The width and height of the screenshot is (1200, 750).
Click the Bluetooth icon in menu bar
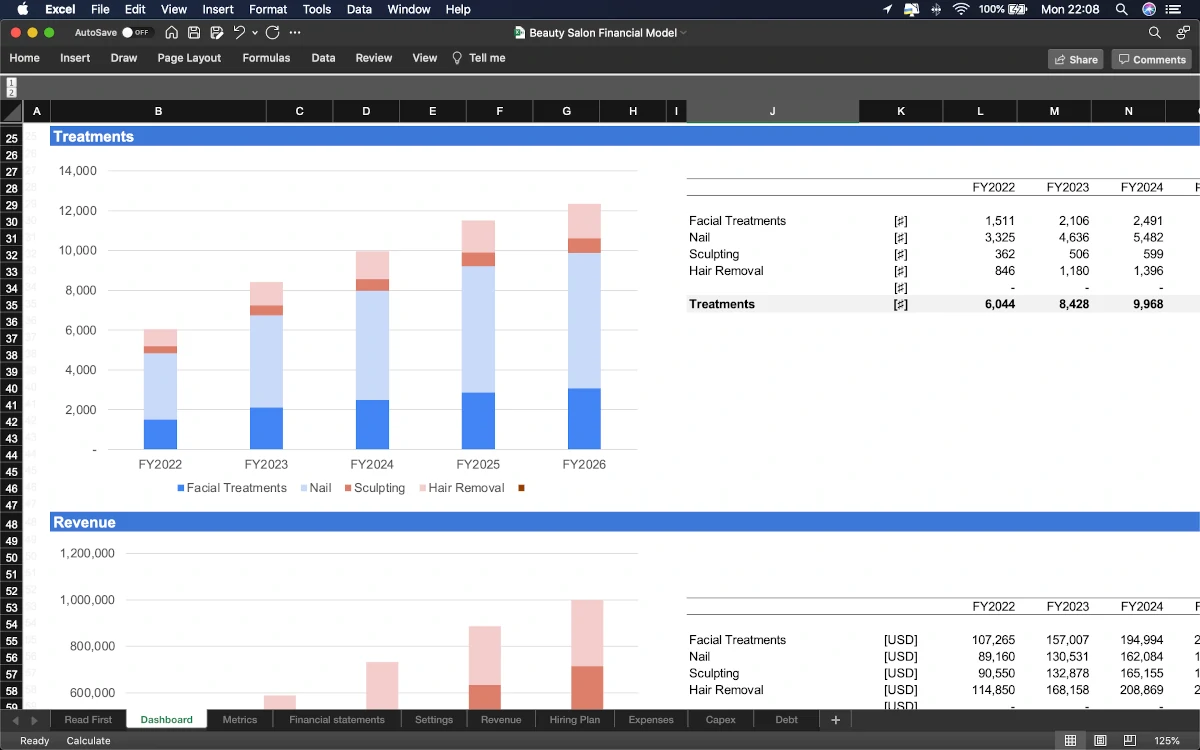pos(936,9)
